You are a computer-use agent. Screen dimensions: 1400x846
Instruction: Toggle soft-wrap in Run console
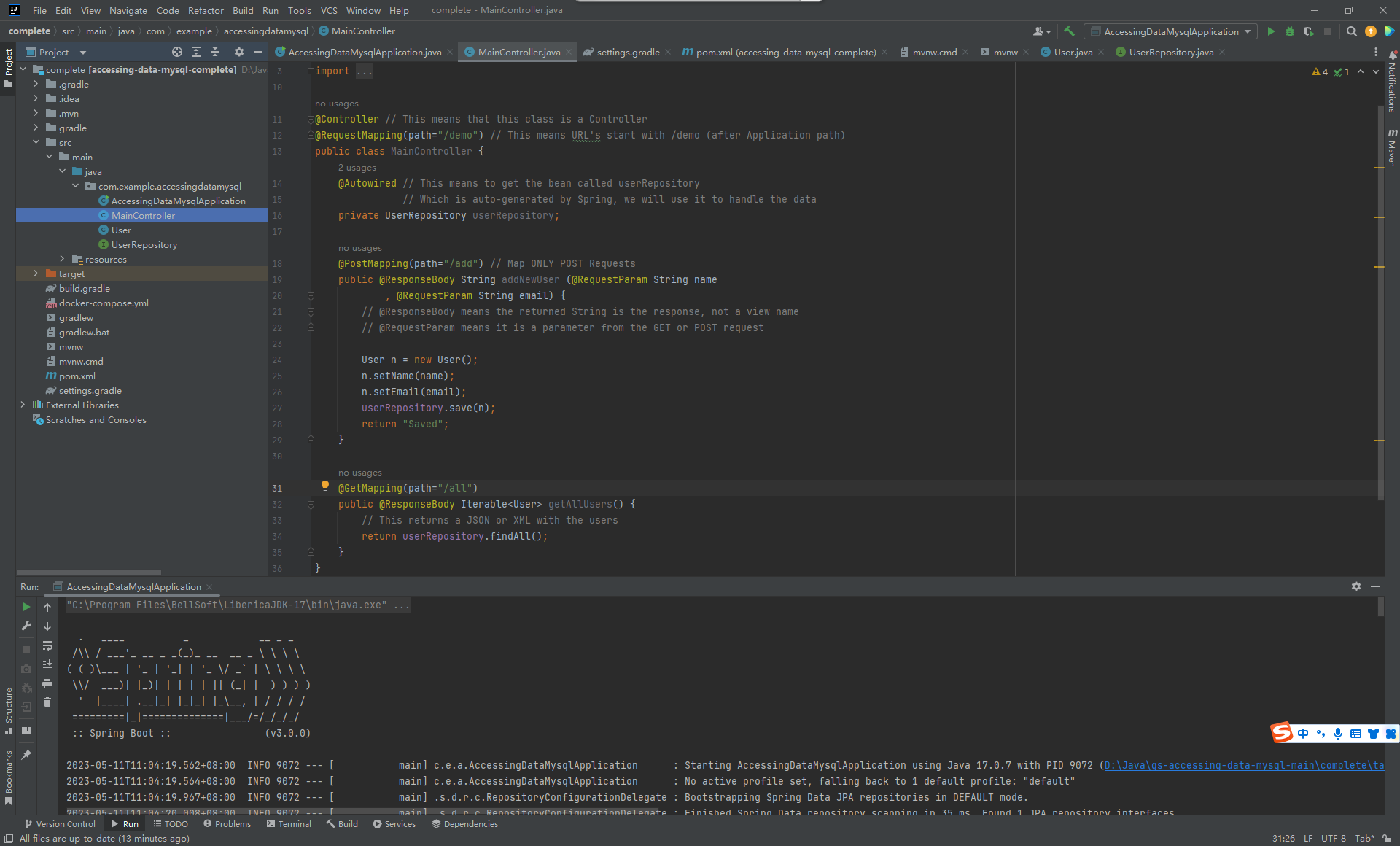[47, 645]
